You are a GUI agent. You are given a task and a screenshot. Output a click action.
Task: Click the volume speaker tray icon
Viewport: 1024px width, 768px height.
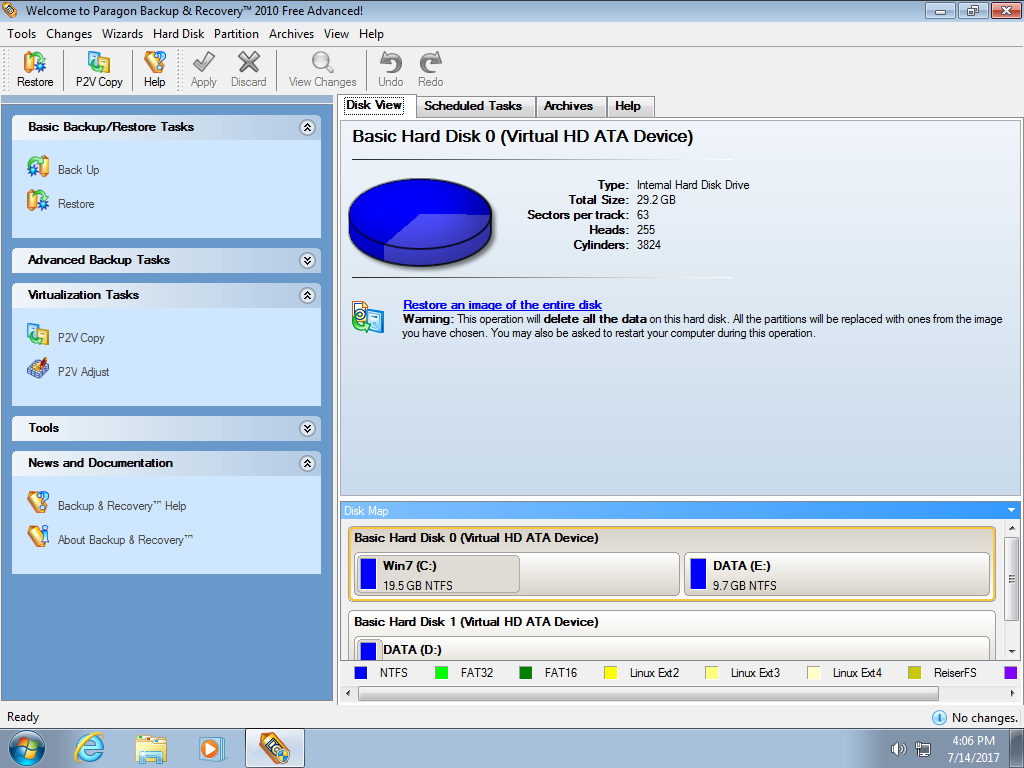pyautogui.click(x=898, y=749)
